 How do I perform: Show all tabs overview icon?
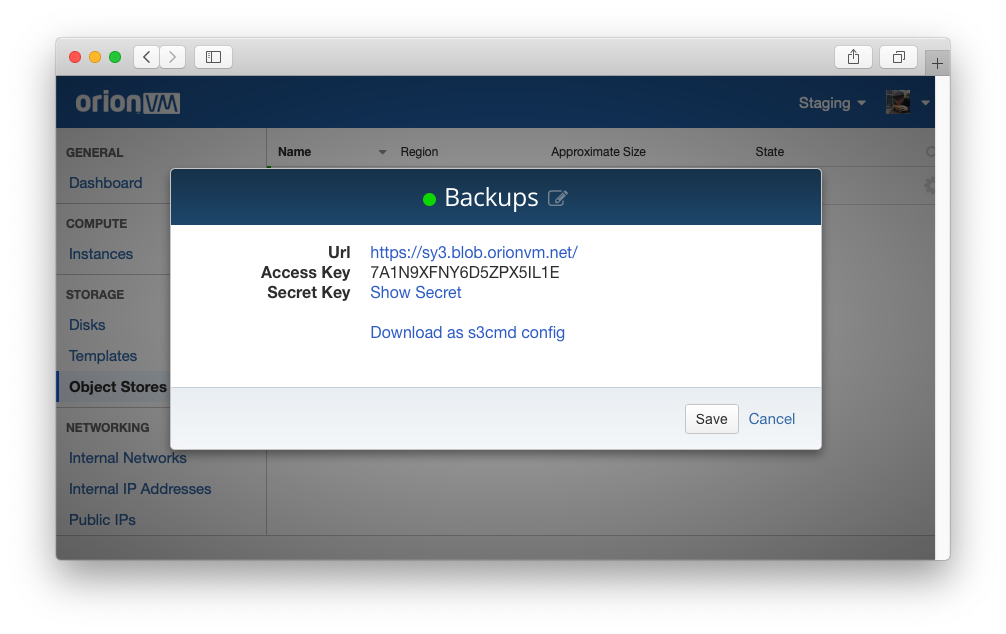click(x=898, y=57)
